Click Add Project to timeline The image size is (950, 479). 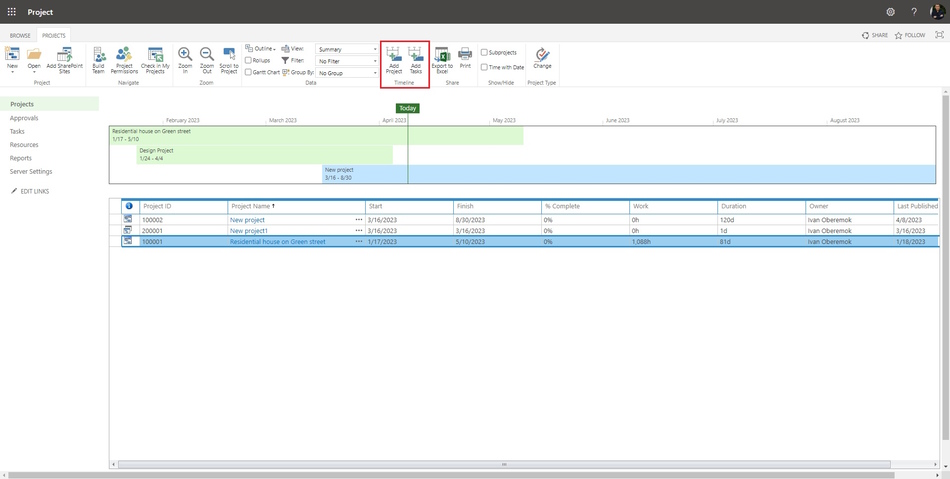(x=394, y=61)
